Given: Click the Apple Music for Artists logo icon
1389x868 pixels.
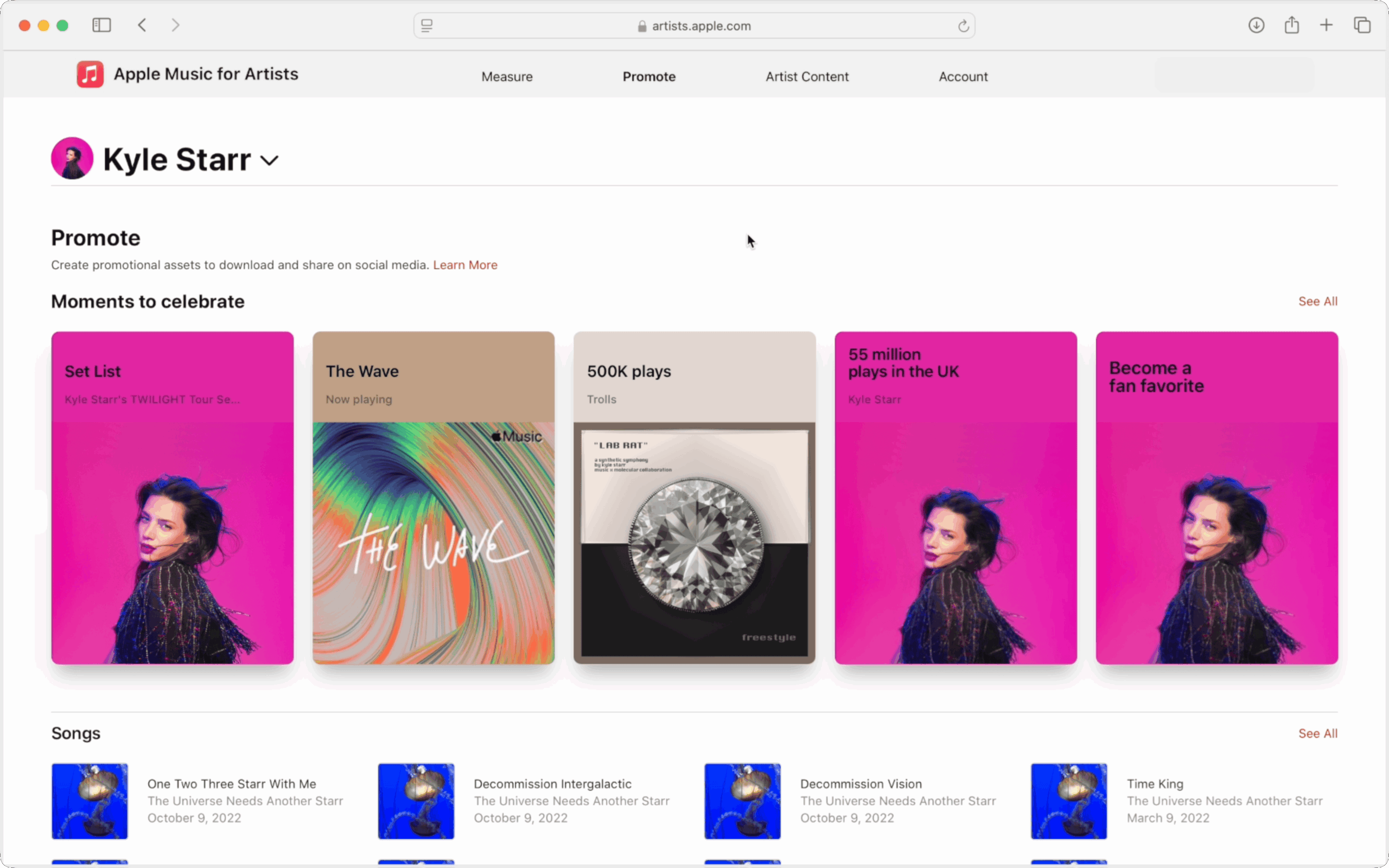Looking at the screenshot, I should 90,74.
